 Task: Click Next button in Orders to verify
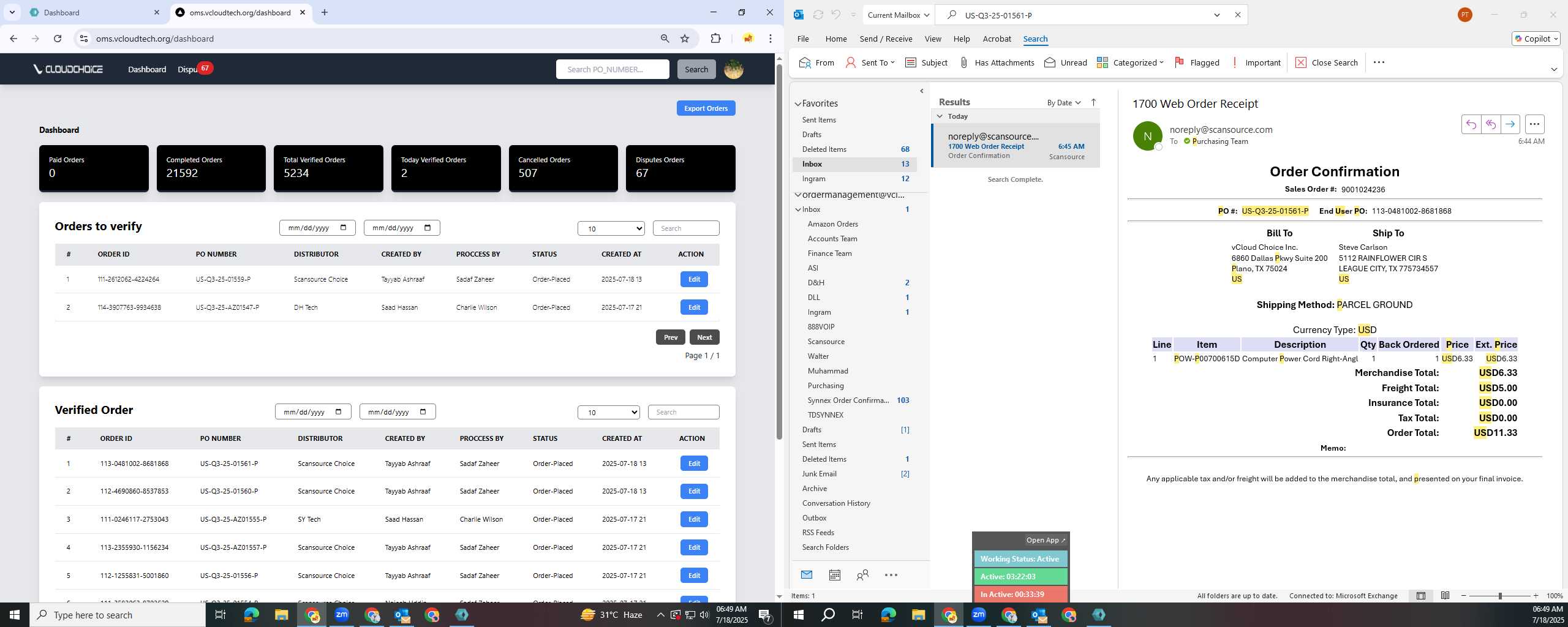704,337
